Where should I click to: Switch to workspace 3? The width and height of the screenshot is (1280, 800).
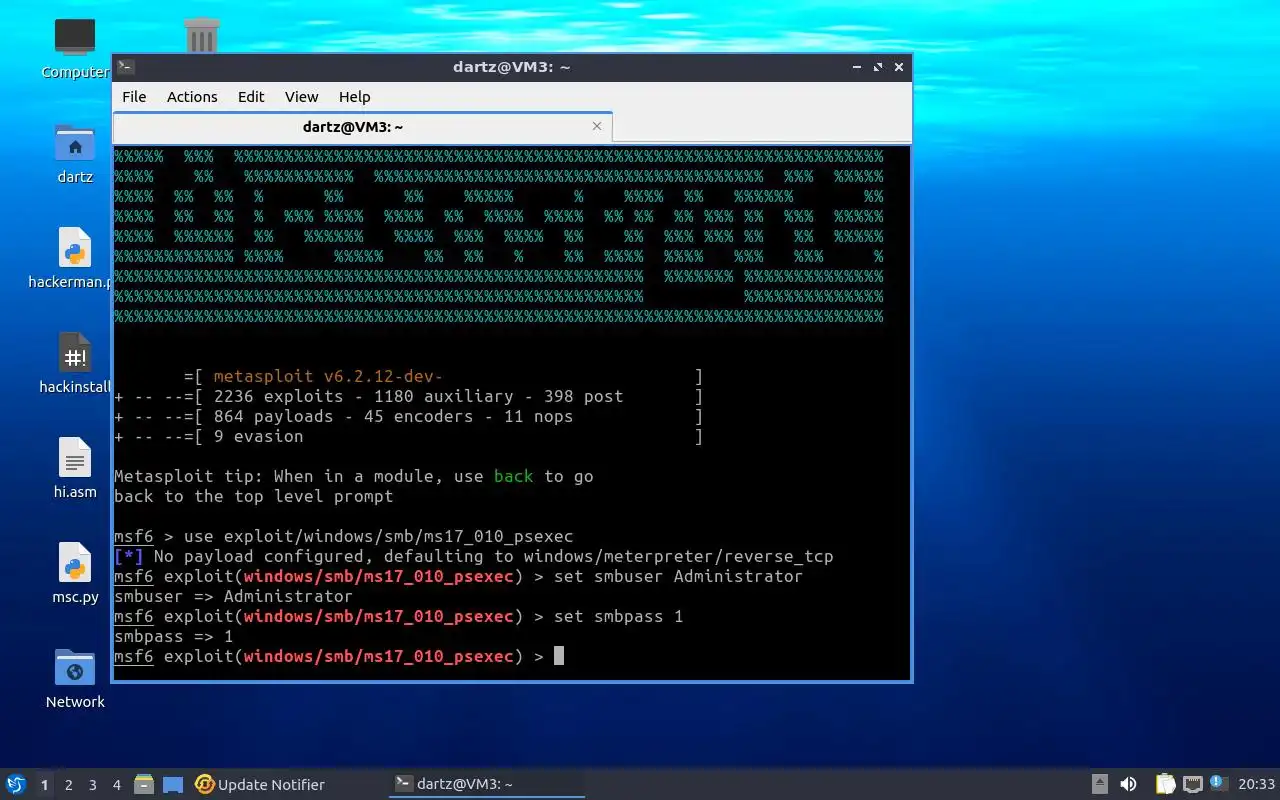tap(92, 785)
